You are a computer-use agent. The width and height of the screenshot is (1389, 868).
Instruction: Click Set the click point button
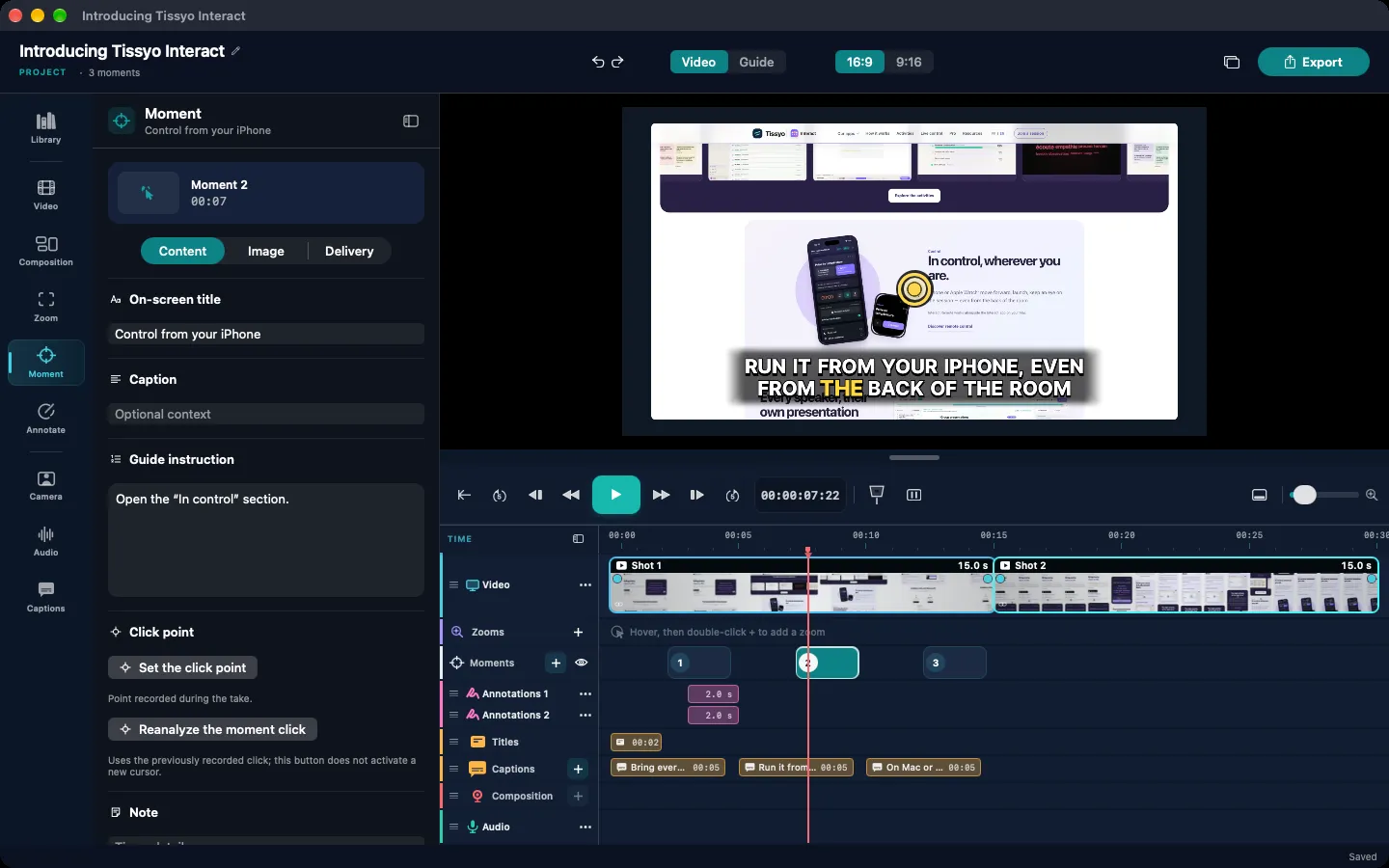click(182, 667)
